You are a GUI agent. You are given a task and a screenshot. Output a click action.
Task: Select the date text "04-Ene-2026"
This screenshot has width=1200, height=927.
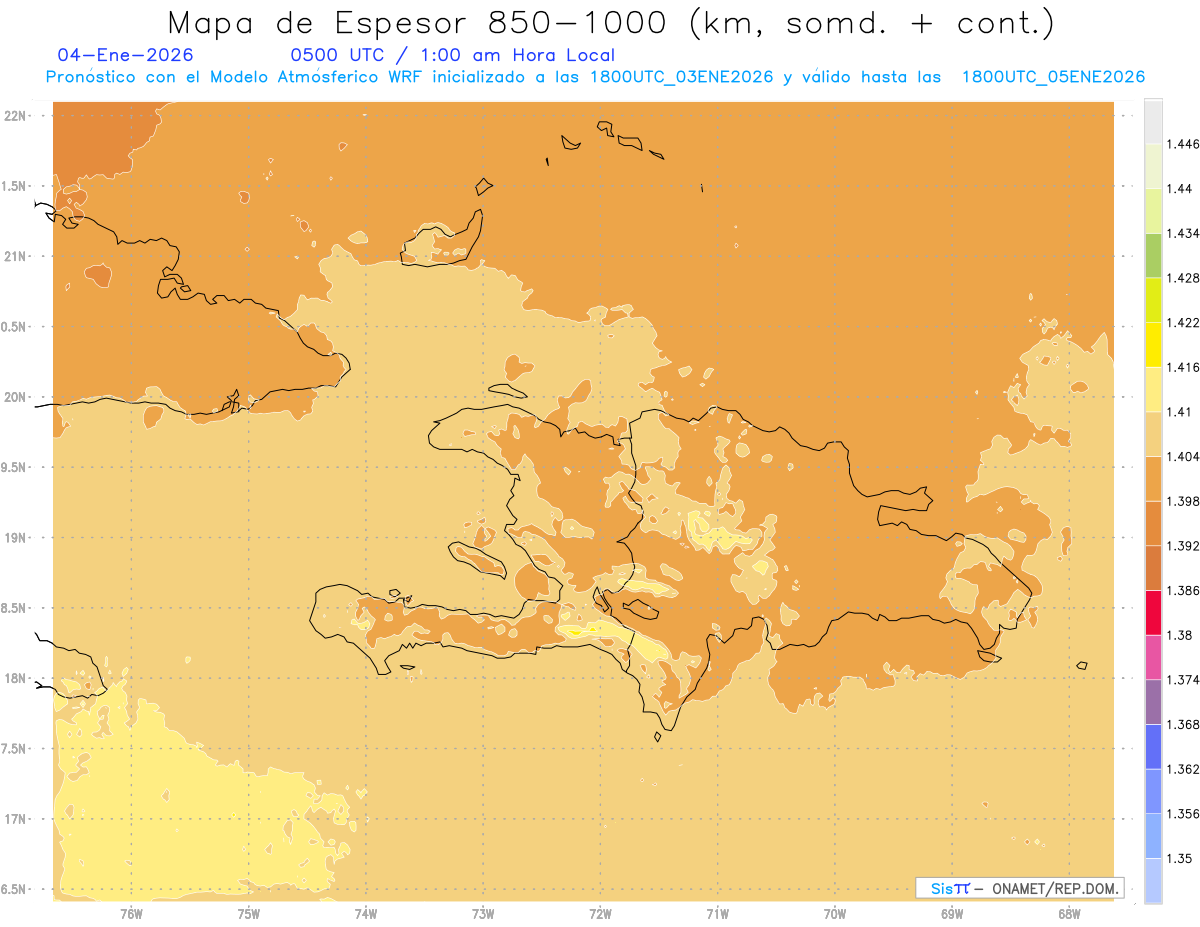(126, 55)
